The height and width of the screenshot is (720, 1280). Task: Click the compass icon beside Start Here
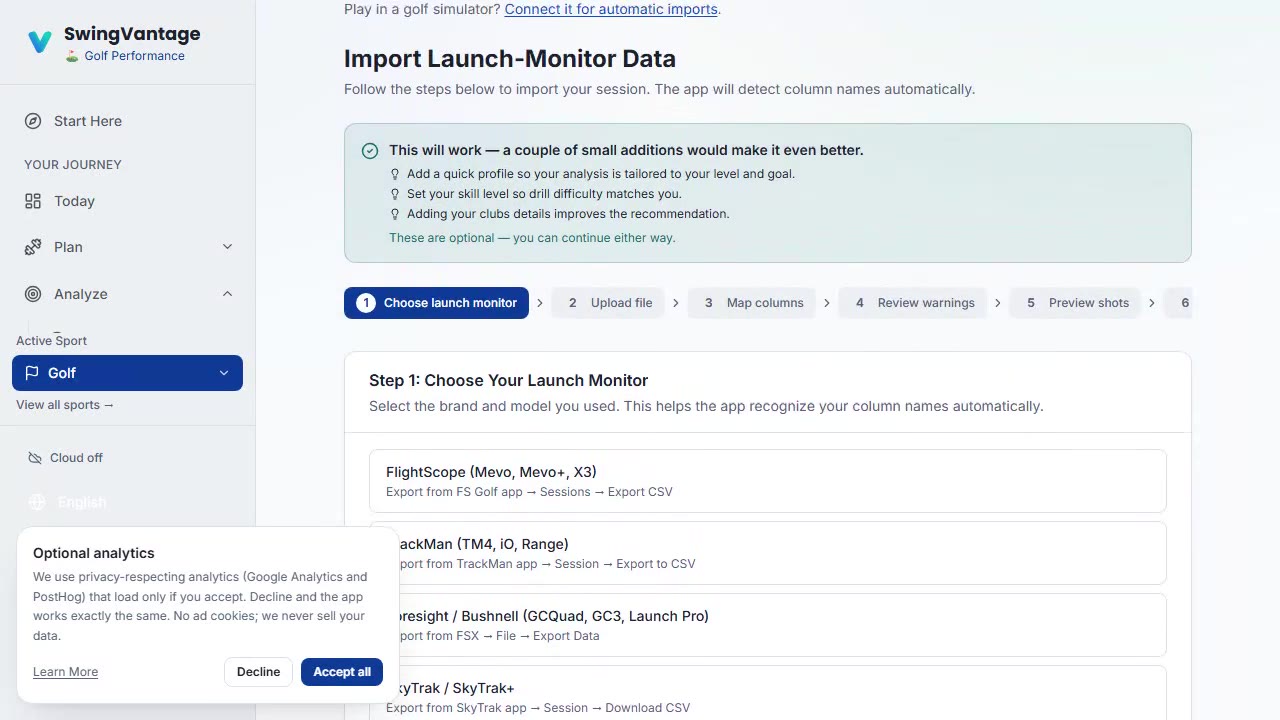pos(33,121)
